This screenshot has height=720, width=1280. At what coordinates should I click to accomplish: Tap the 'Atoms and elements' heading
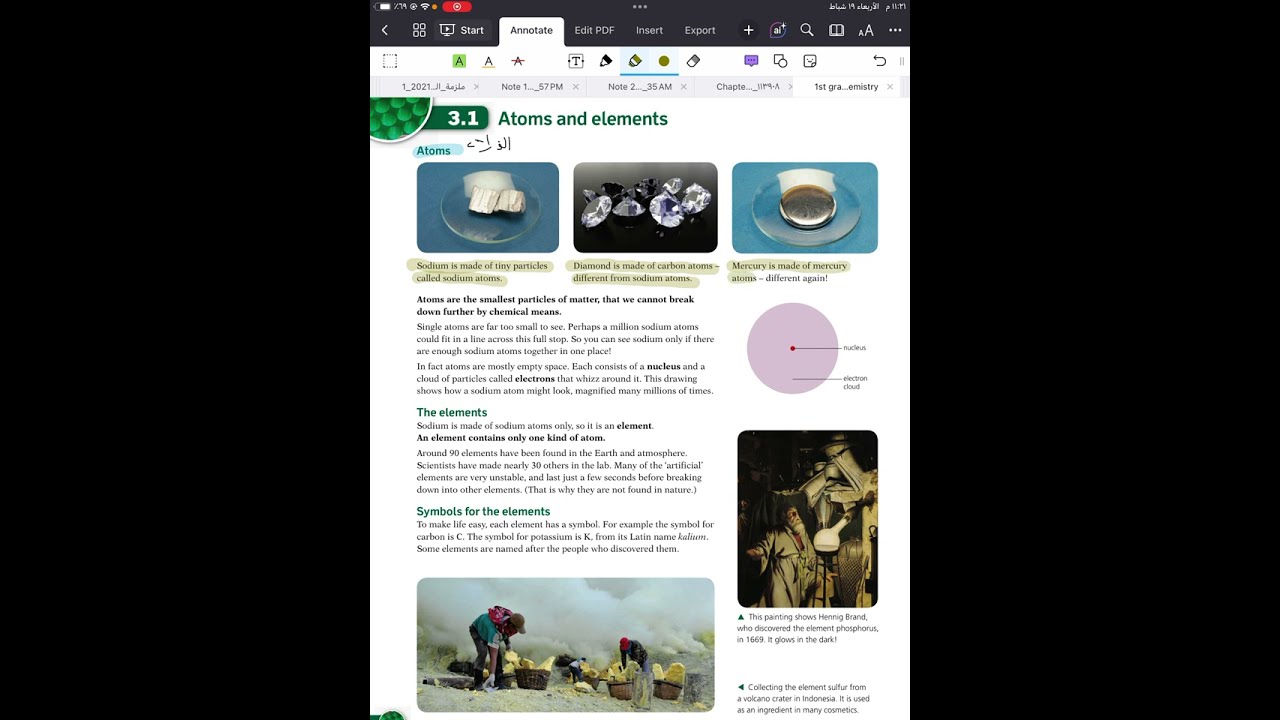tap(583, 119)
